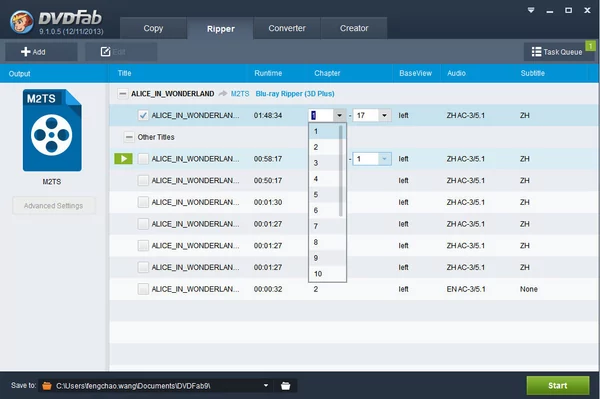Click the orange folder icon by Save to

(x=47, y=386)
